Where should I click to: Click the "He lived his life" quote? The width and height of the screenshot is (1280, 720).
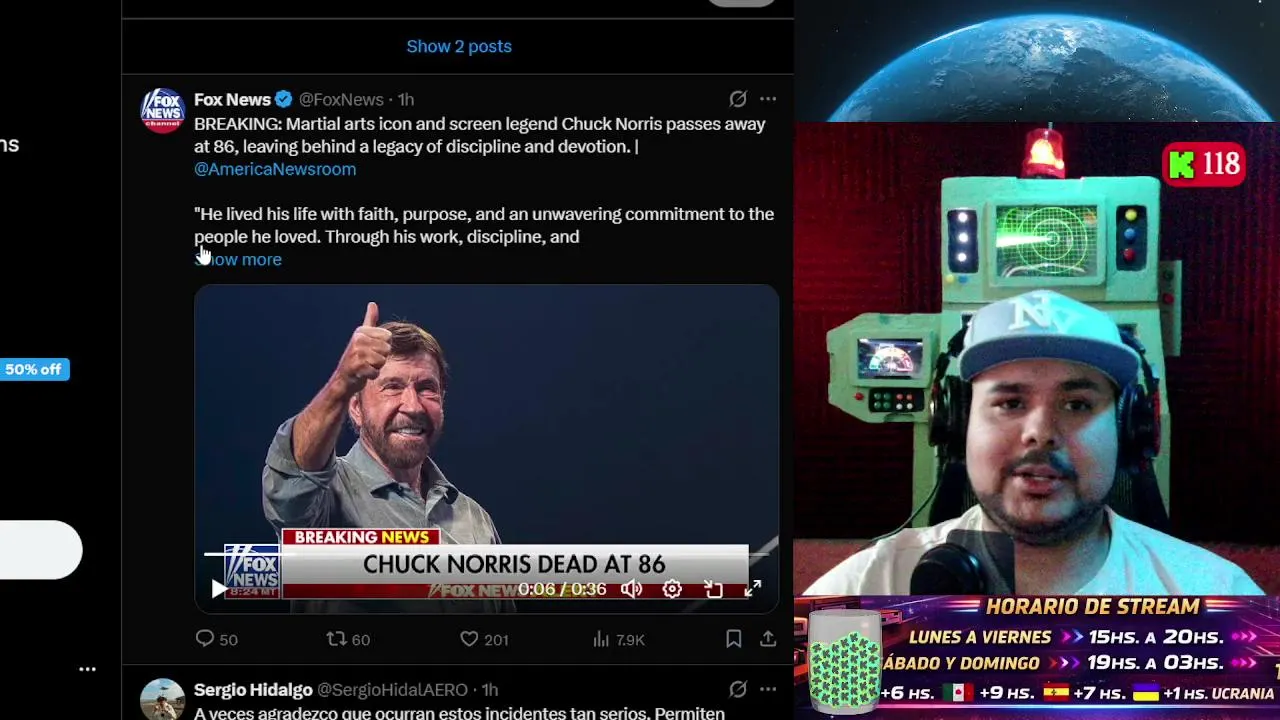coord(484,225)
